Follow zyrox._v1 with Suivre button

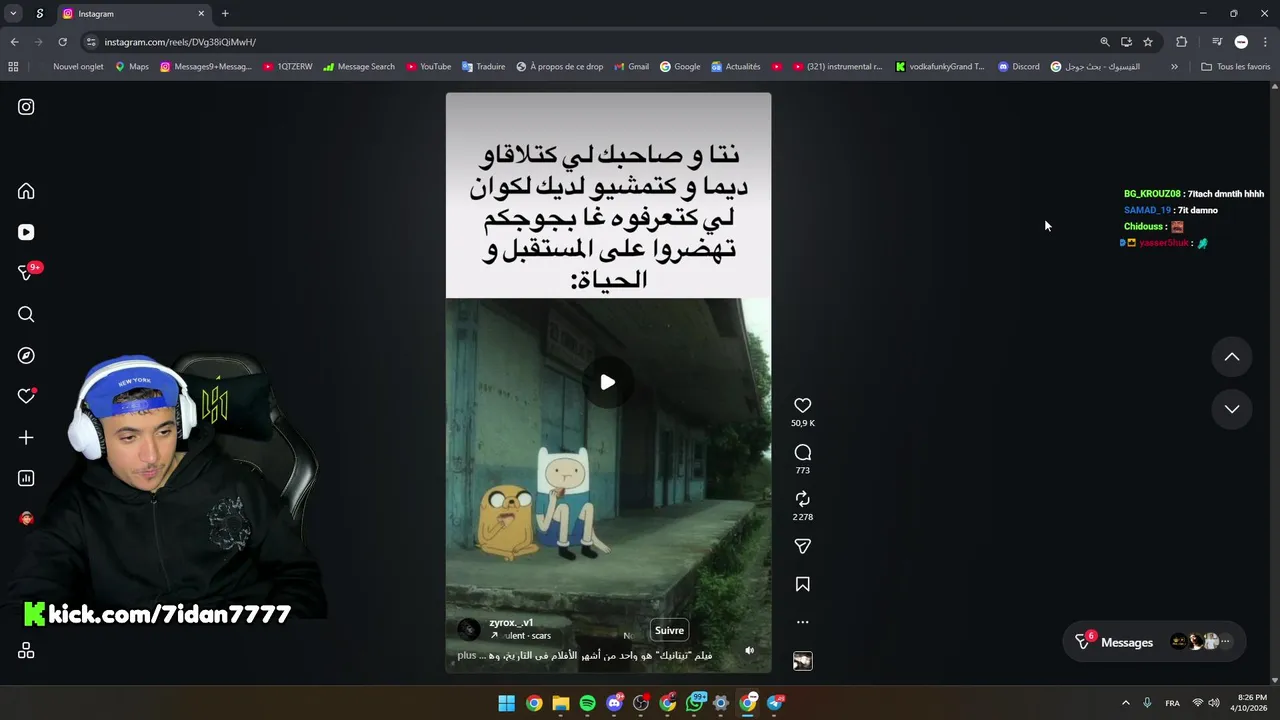coord(669,630)
